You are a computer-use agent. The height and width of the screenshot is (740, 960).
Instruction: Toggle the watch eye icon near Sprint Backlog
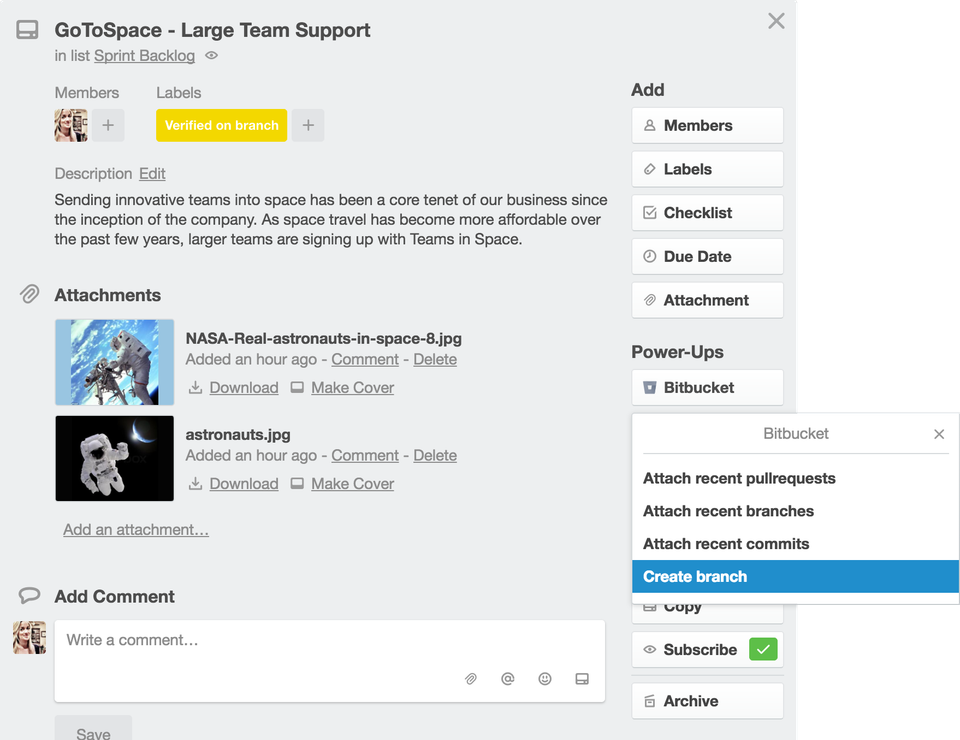[x=211, y=56]
